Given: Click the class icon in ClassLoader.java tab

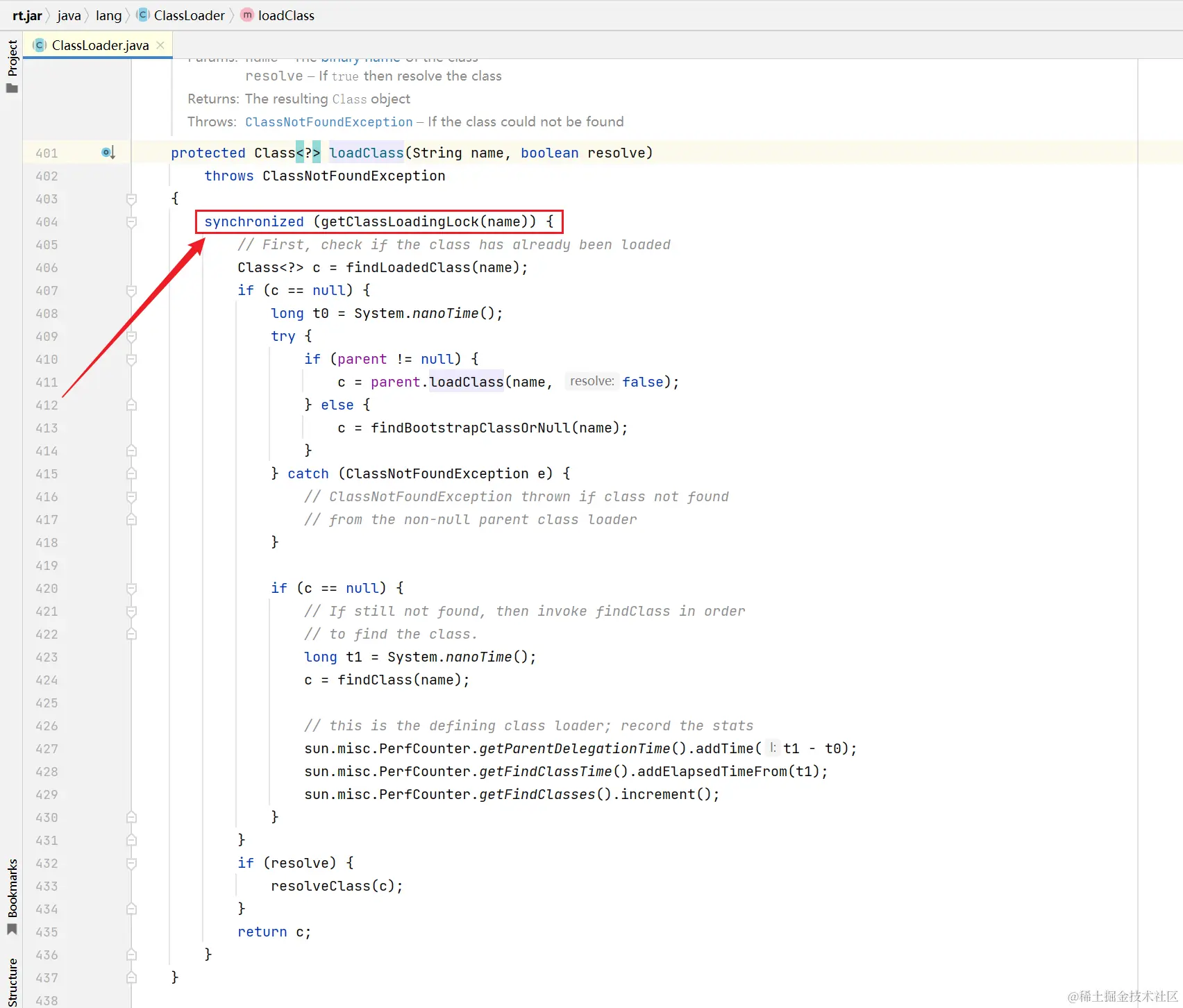Looking at the screenshot, I should [x=40, y=45].
